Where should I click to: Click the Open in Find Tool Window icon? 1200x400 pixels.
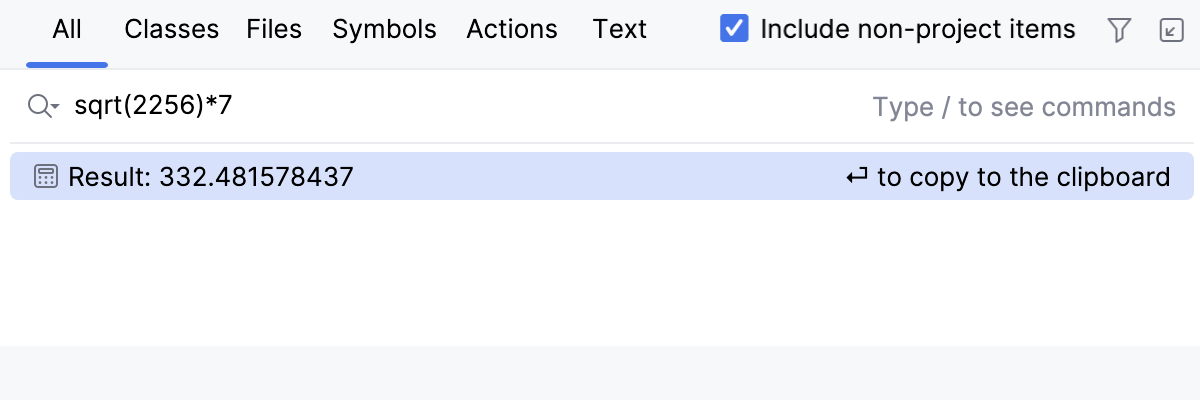tap(1170, 30)
